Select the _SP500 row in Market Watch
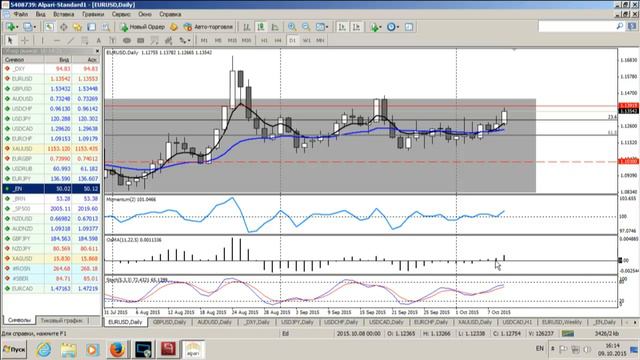This screenshot has width=640, height=360. click(x=51, y=209)
